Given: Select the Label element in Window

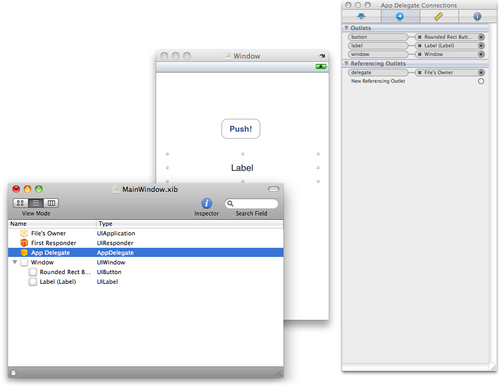Looking at the screenshot, I should (242, 168).
